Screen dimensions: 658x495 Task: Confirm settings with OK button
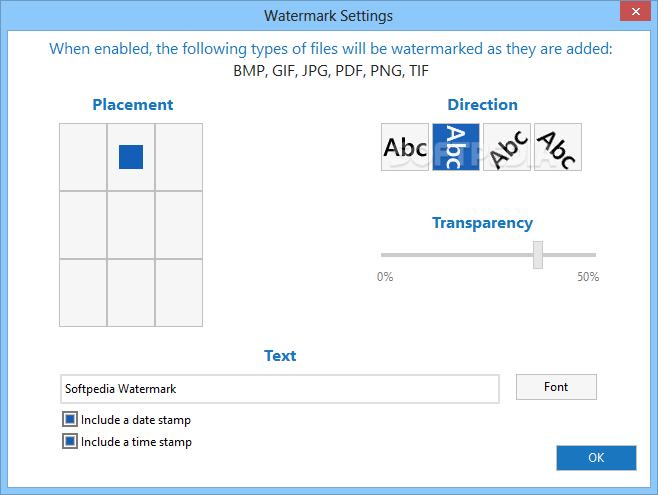(x=596, y=458)
